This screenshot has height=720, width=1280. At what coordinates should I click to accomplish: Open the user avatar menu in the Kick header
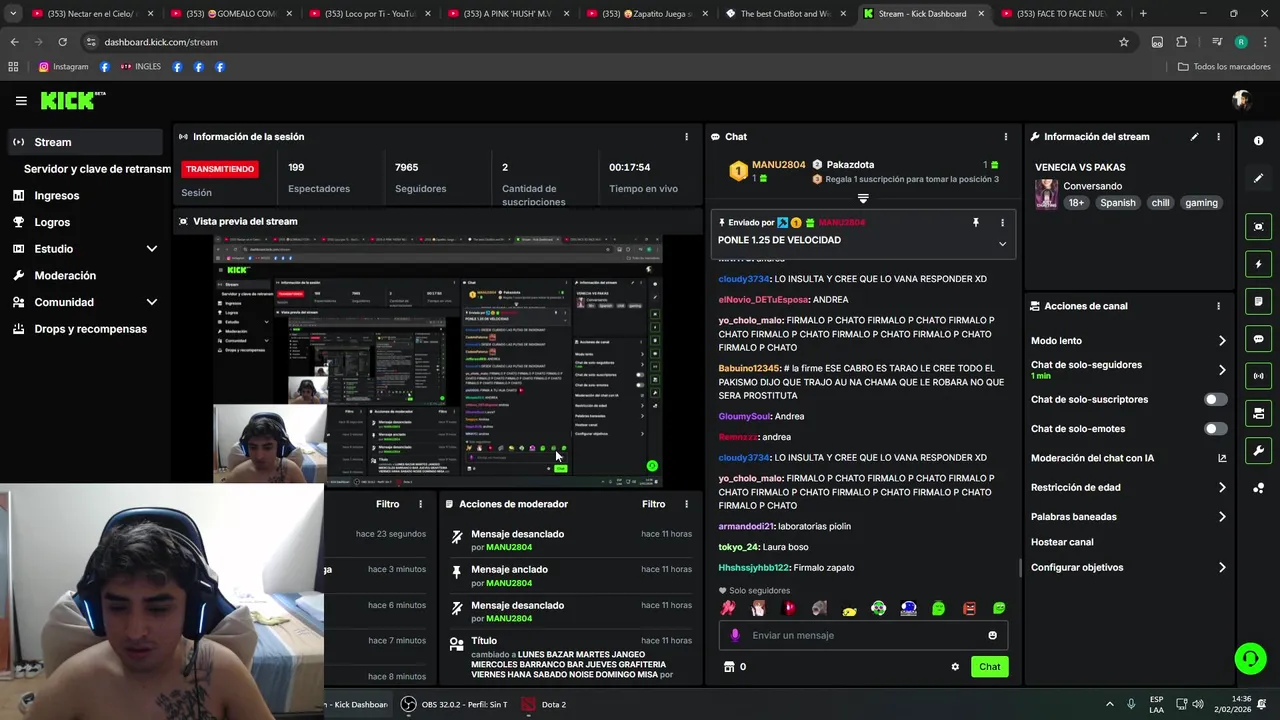pos(1242,100)
